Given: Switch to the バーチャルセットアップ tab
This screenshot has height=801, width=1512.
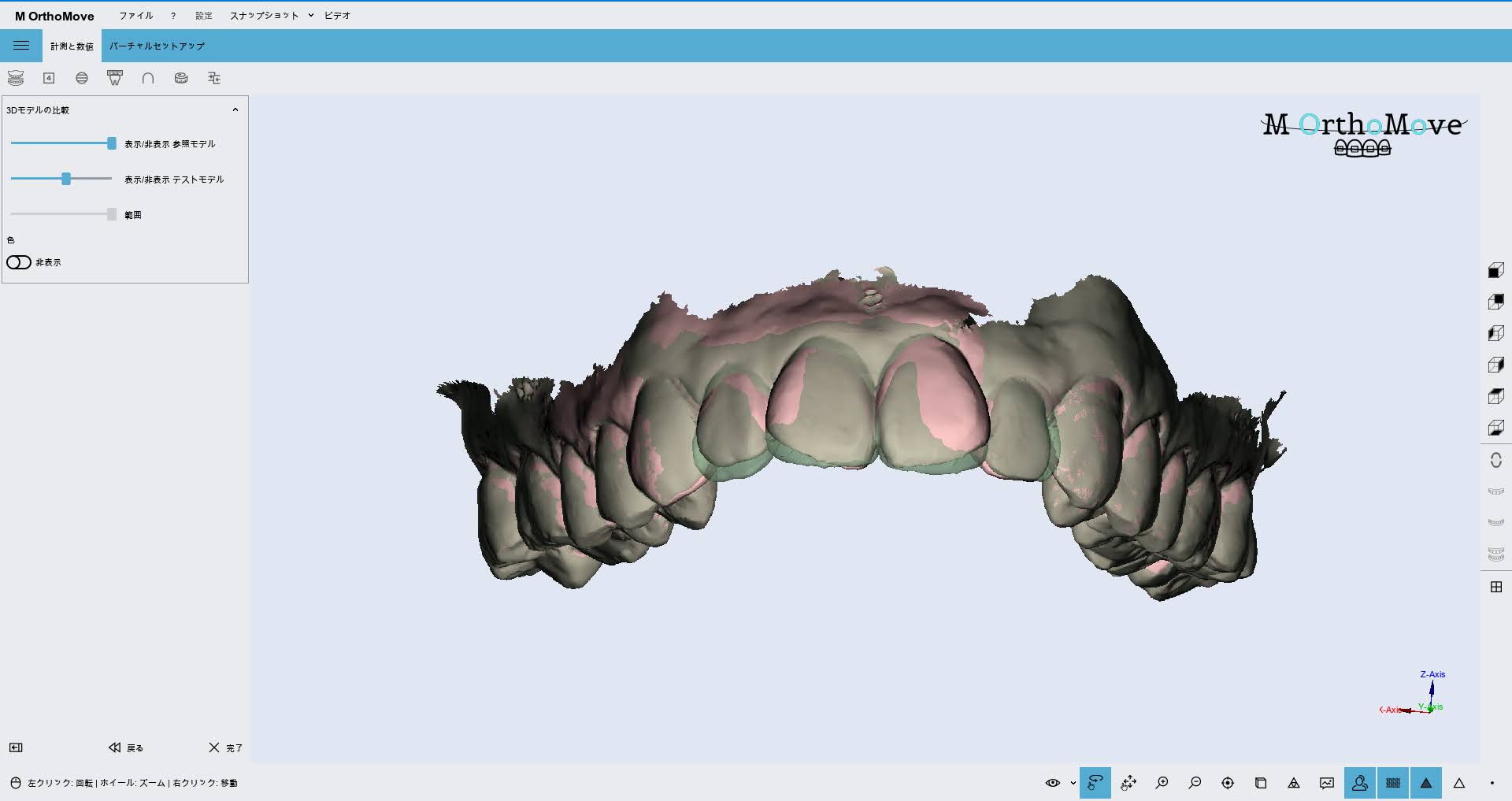Looking at the screenshot, I should (x=157, y=46).
